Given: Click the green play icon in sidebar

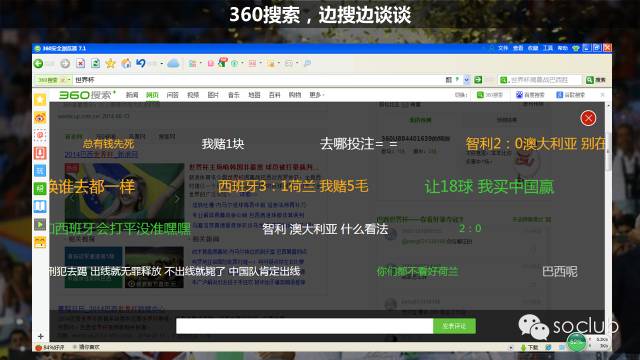Looking at the screenshot, I should coord(40,224).
